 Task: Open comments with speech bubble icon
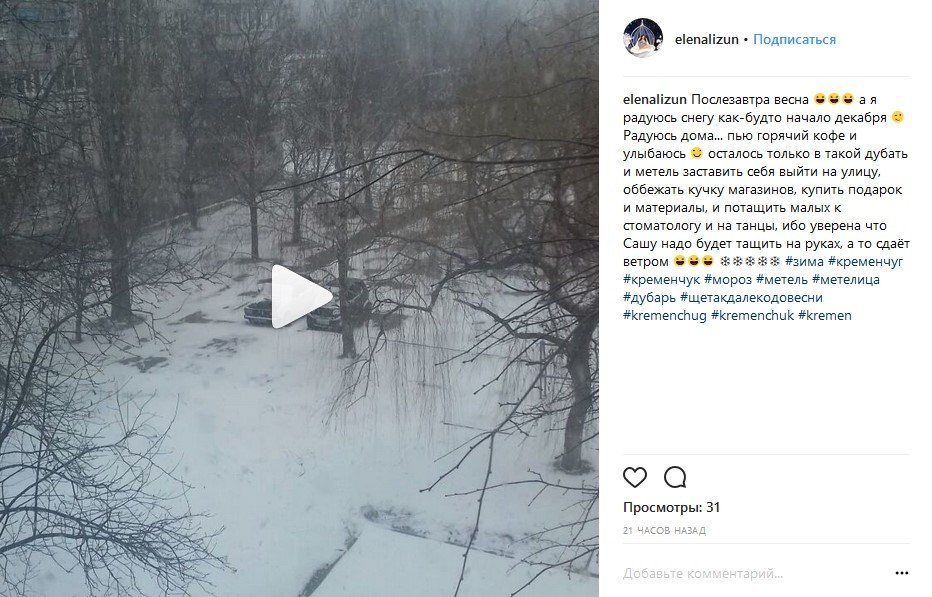(x=675, y=477)
